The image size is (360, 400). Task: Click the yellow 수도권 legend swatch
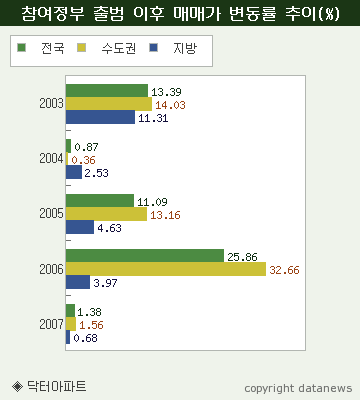click(81, 48)
